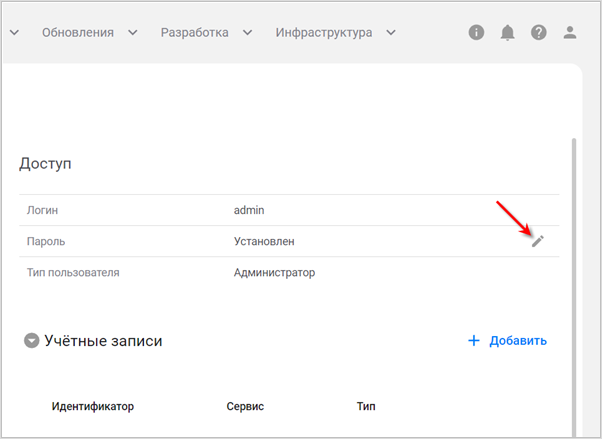Click the Администратор user type value
This screenshot has width=602, height=439.
click(x=275, y=272)
